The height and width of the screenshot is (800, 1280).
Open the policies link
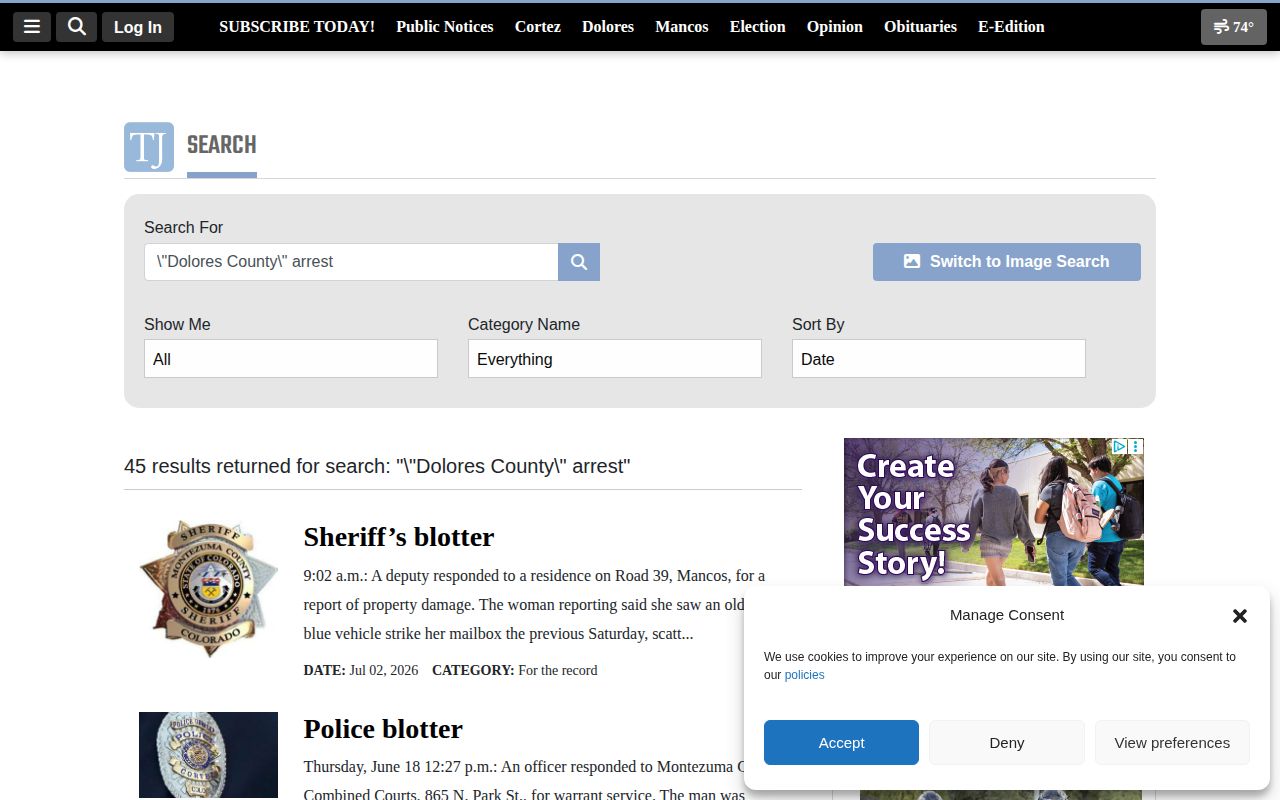click(805, 675)
